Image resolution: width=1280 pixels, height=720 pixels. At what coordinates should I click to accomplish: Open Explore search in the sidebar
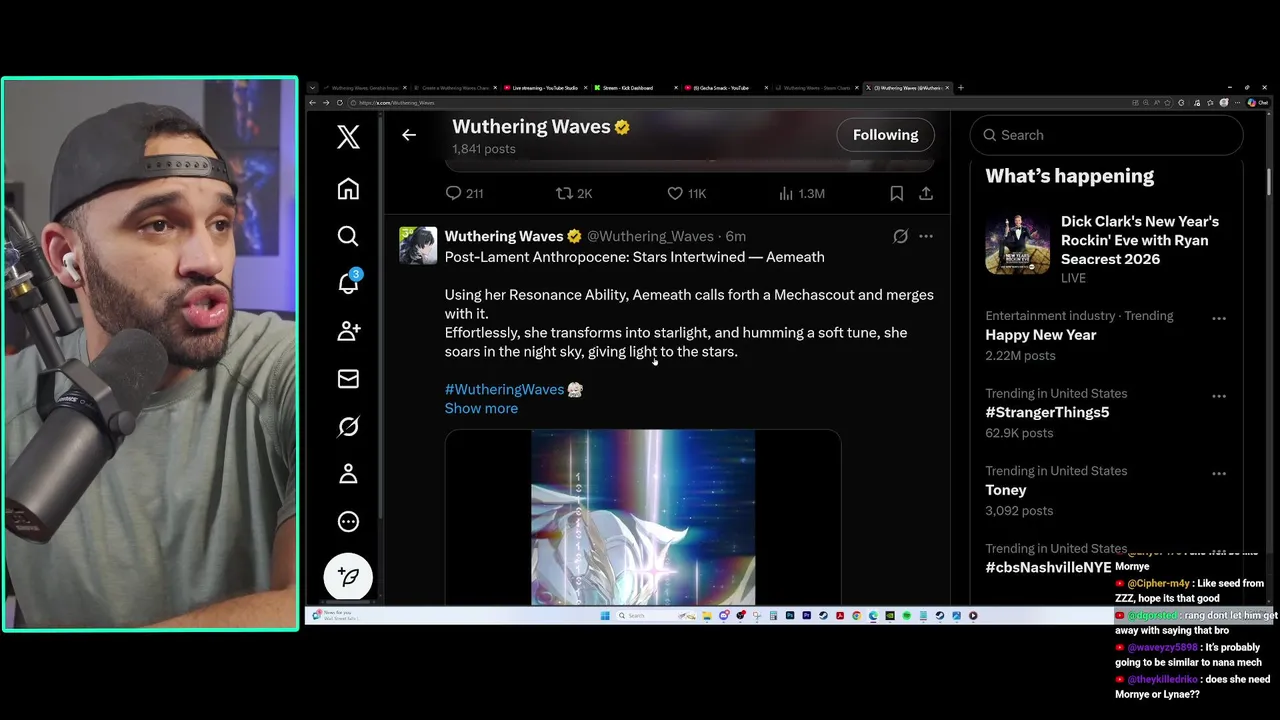point(348,236)
